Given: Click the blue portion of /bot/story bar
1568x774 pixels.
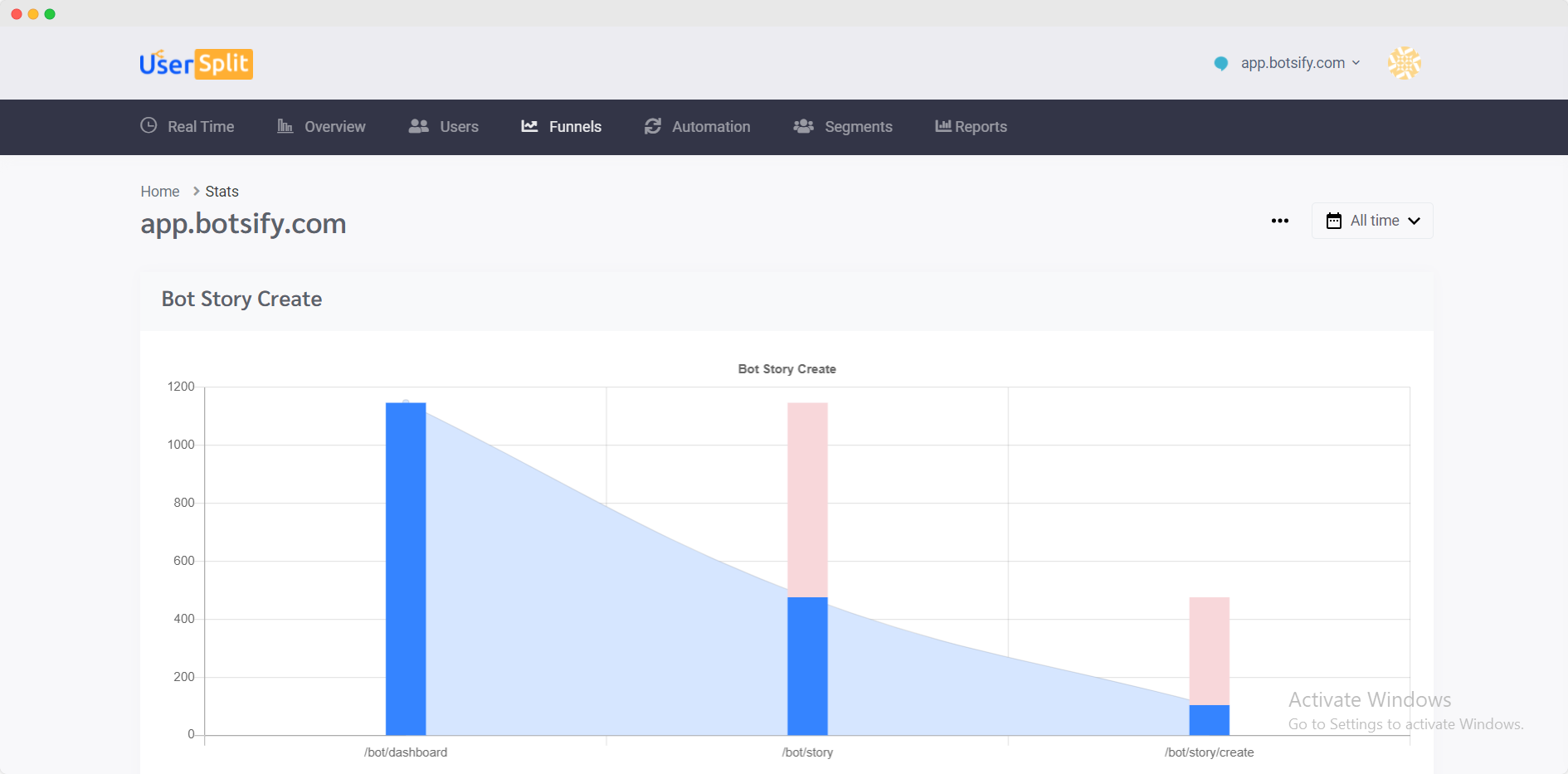Looking at the screenshot, I should pos(807,666).
